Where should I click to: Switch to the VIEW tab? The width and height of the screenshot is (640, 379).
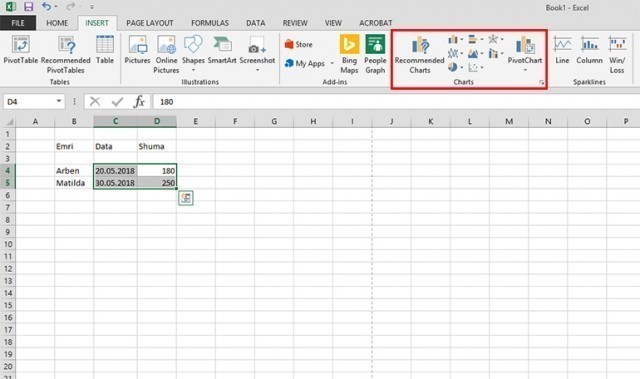[x=333, y=23]
